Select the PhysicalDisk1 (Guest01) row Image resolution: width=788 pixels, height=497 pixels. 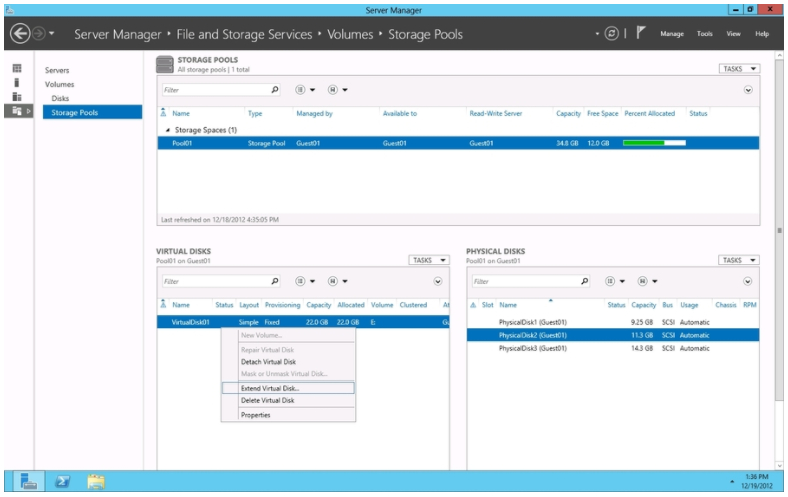click(x=613, y=322)
